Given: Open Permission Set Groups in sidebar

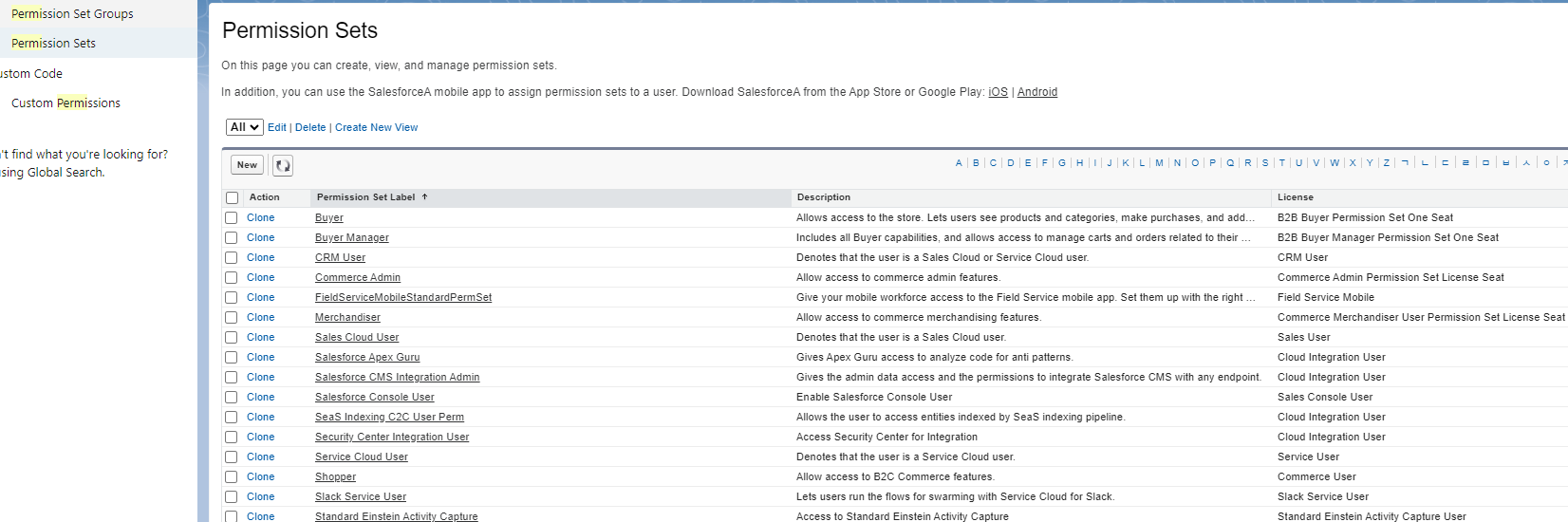Looking at the screenshot, I should [x=72, y=14].
